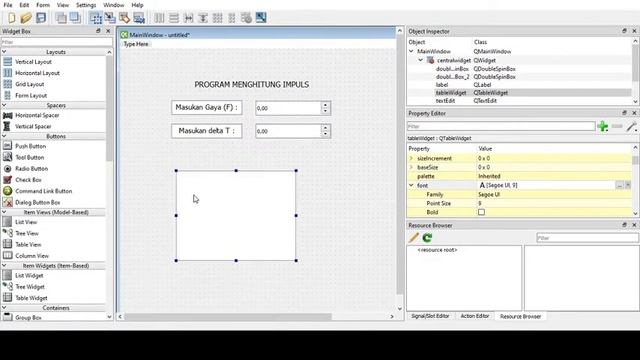Viewport: 640px width, 360px height.
Task: Pick Form Layout in Widget Box
Action: pyautogui.click(x=31, y=96)
